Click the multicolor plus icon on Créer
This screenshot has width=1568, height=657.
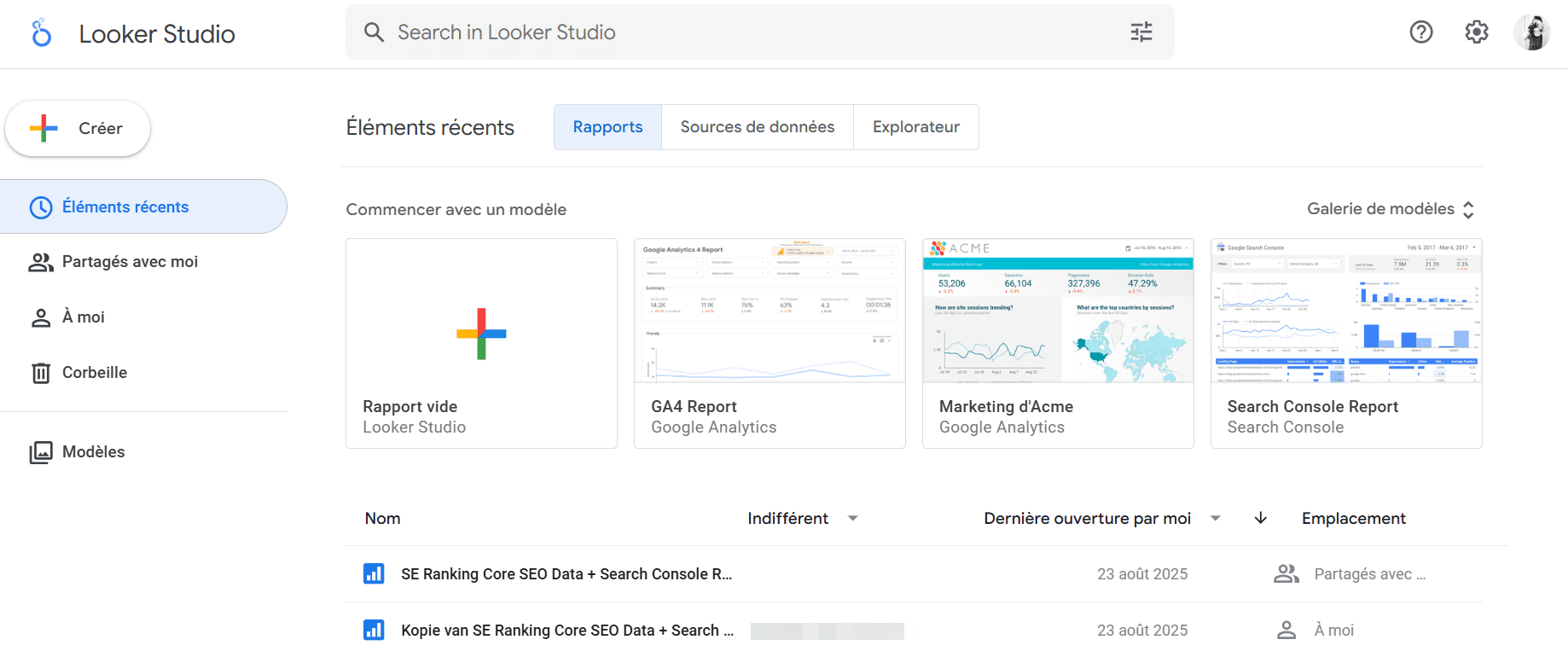click(x=44, y=129)
